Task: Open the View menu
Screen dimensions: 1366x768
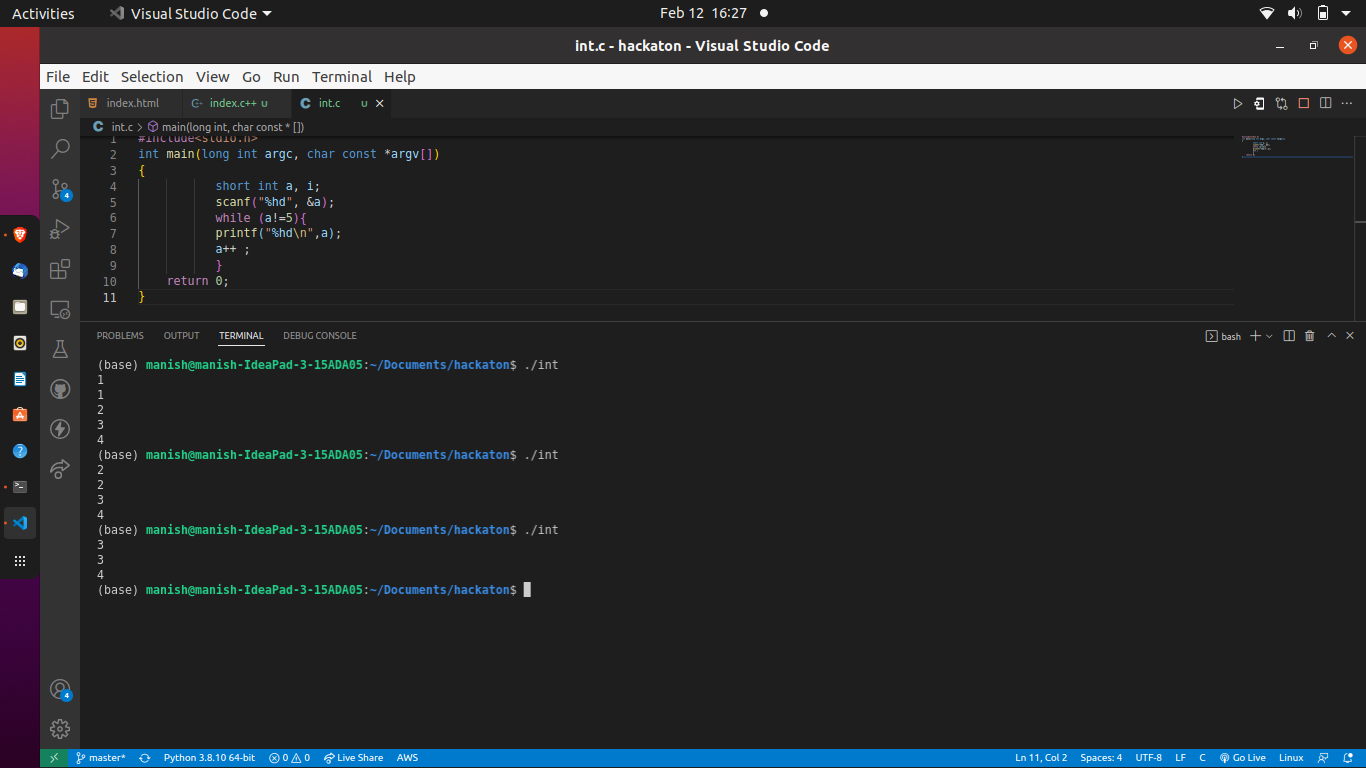Action: [212, 76]
